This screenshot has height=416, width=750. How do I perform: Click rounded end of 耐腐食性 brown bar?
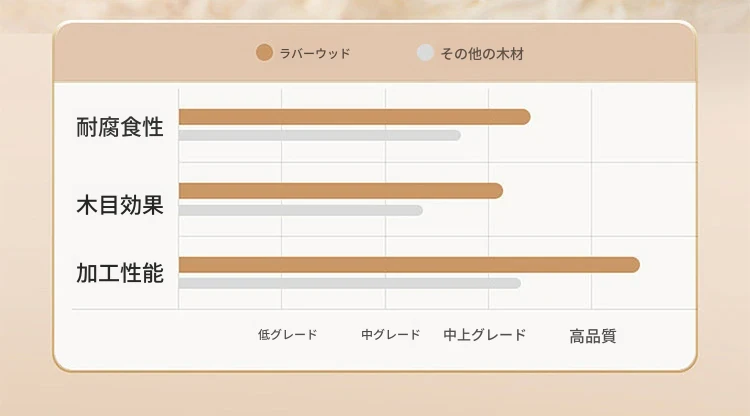point(524,117)
